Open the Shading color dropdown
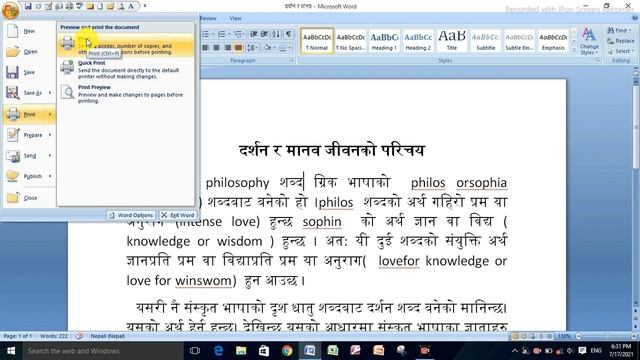The width and height of the screenshot is (640, 360). [269, 48]
